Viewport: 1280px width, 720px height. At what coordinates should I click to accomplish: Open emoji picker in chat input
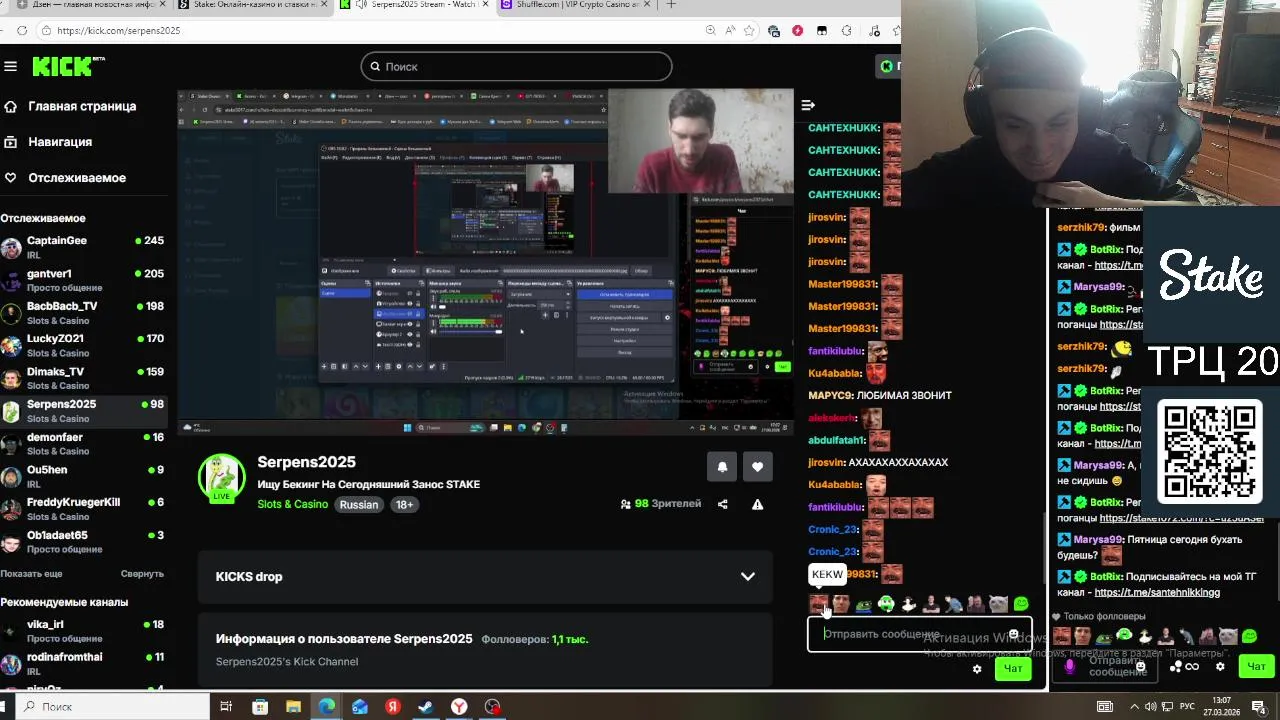(1013, 634)
